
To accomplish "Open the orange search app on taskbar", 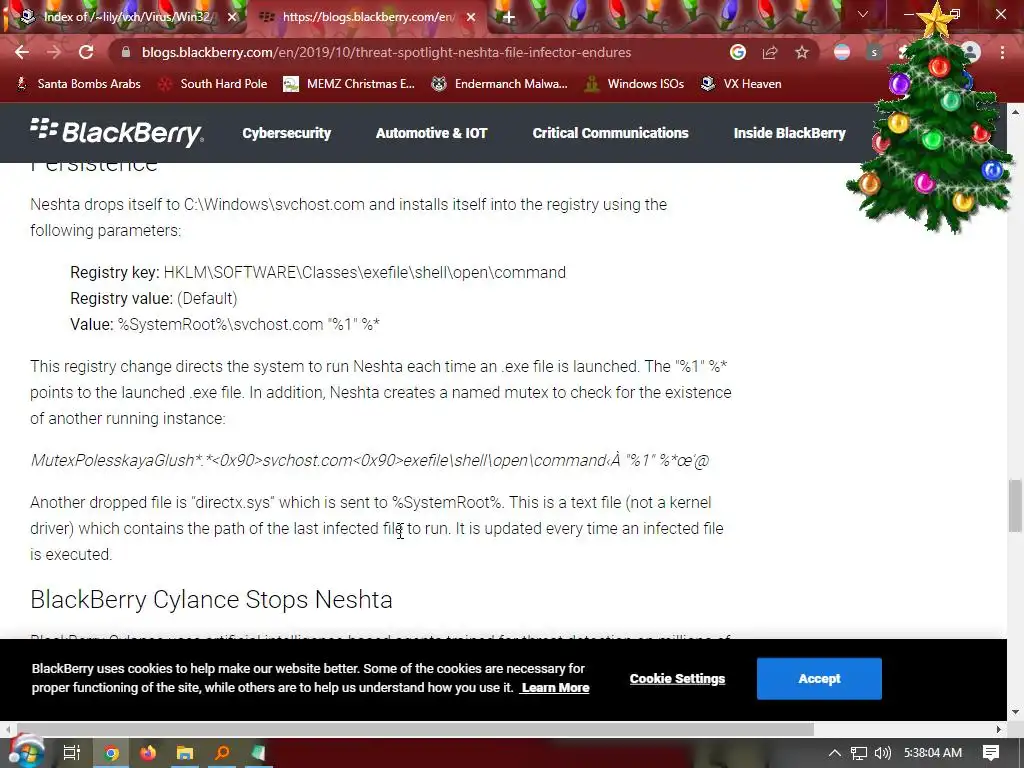I will (x=222, y=753).
